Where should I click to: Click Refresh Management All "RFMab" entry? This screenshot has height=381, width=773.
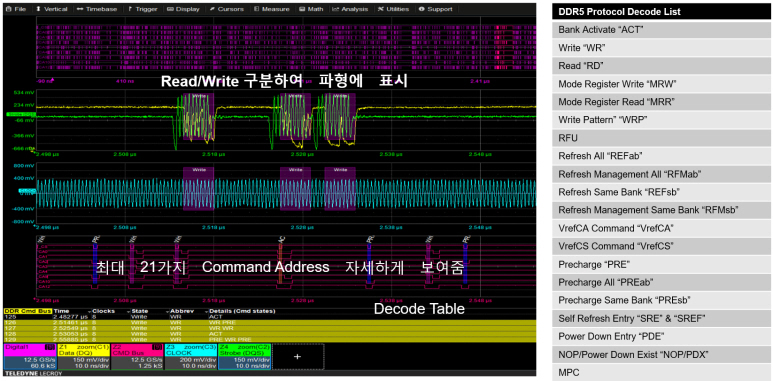coord(662,174)
